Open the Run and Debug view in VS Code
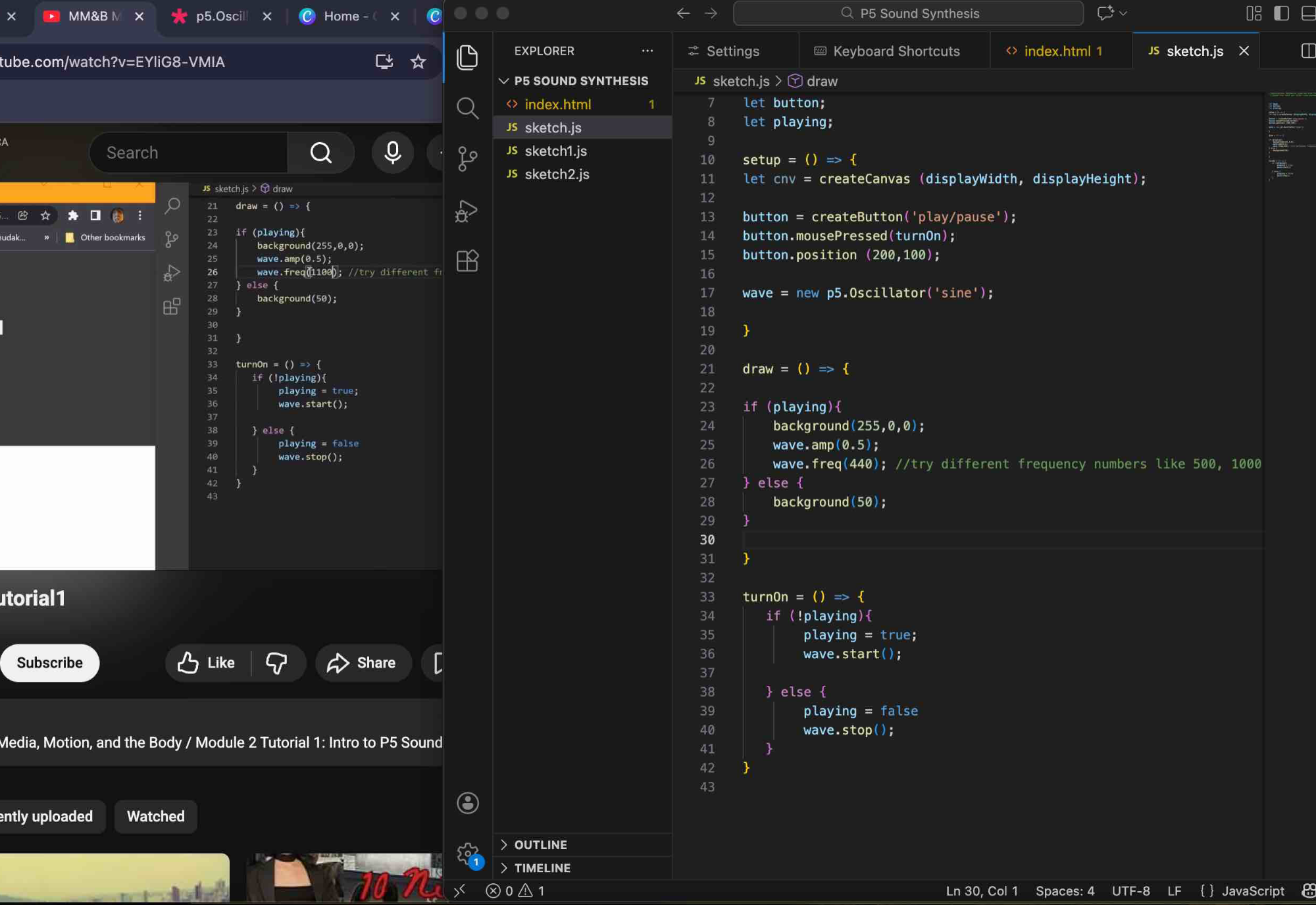 [467, 211]
